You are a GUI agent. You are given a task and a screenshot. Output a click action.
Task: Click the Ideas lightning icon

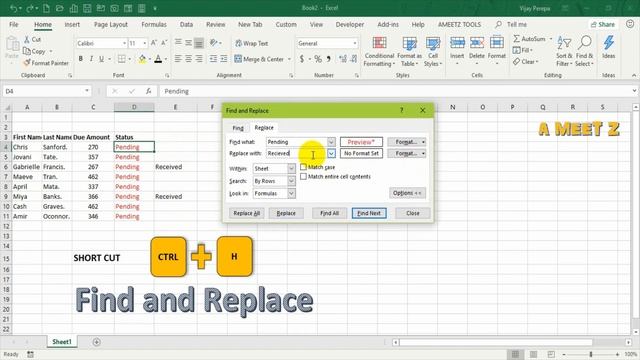click(609, 42)
